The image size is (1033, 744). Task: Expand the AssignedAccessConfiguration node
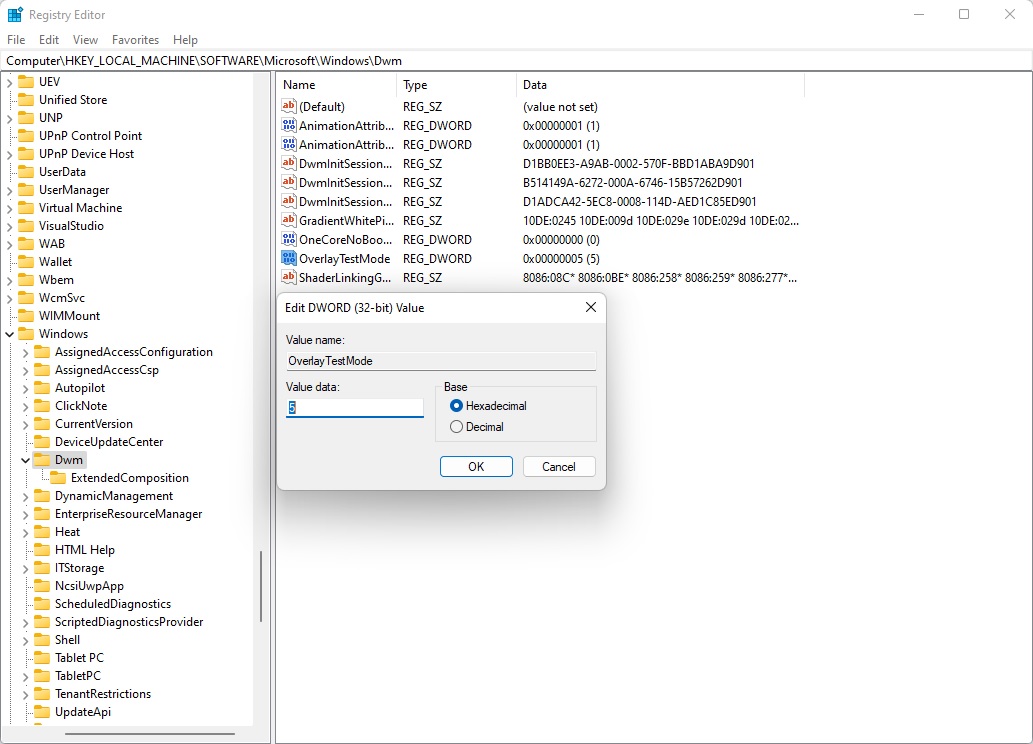(26, 352)
